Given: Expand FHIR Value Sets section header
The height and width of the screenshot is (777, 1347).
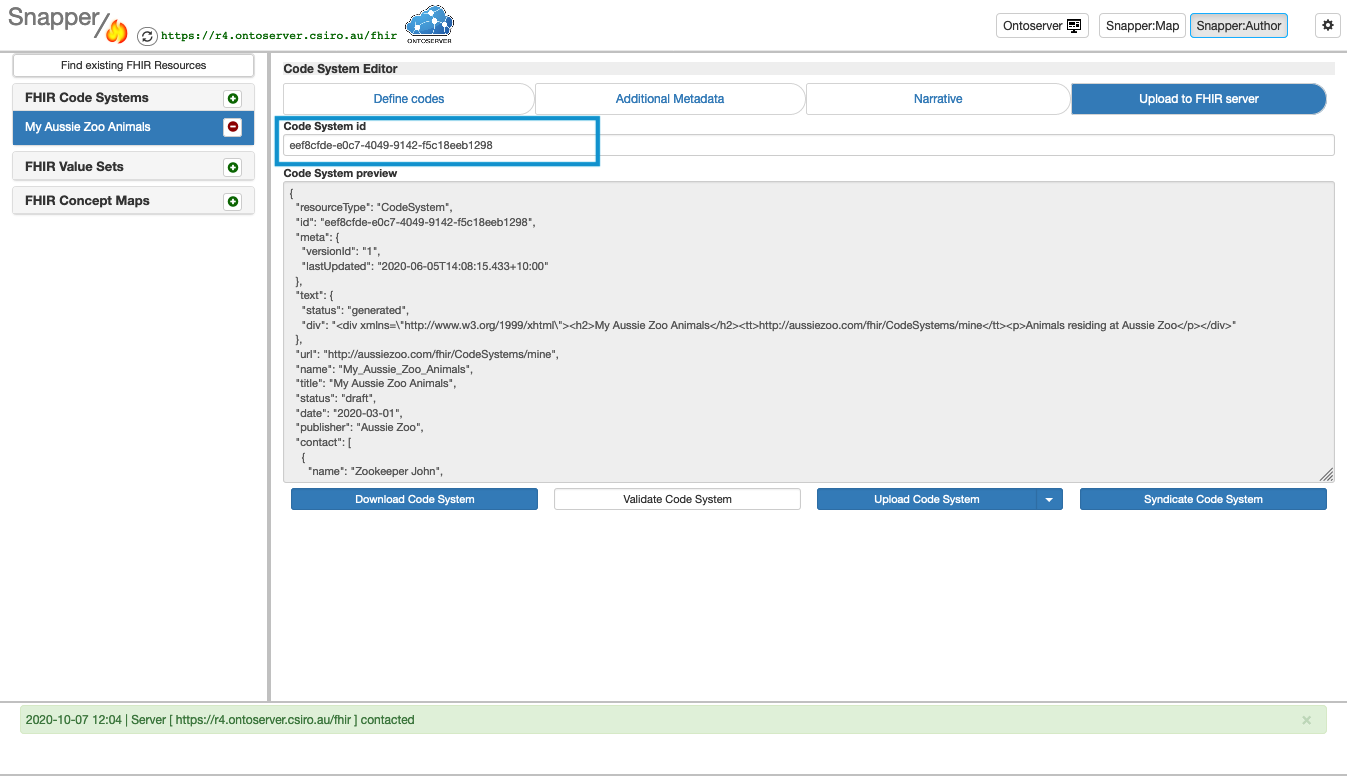Looking at the screenshot, I should click(x=133, y=167).
